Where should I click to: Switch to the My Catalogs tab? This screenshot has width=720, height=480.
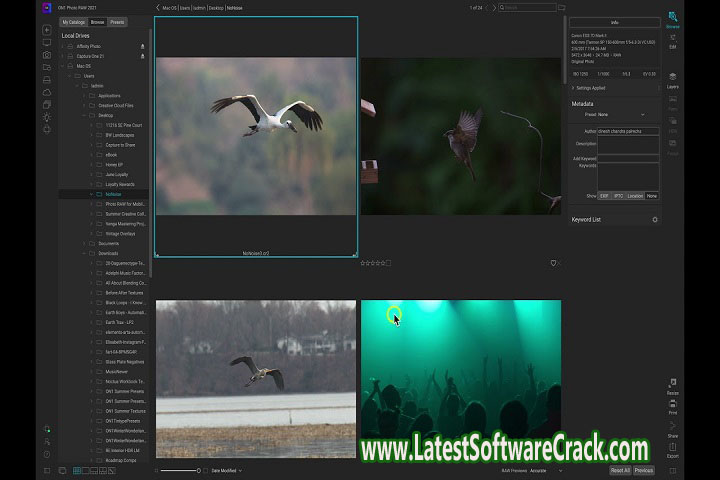[73, 22]
